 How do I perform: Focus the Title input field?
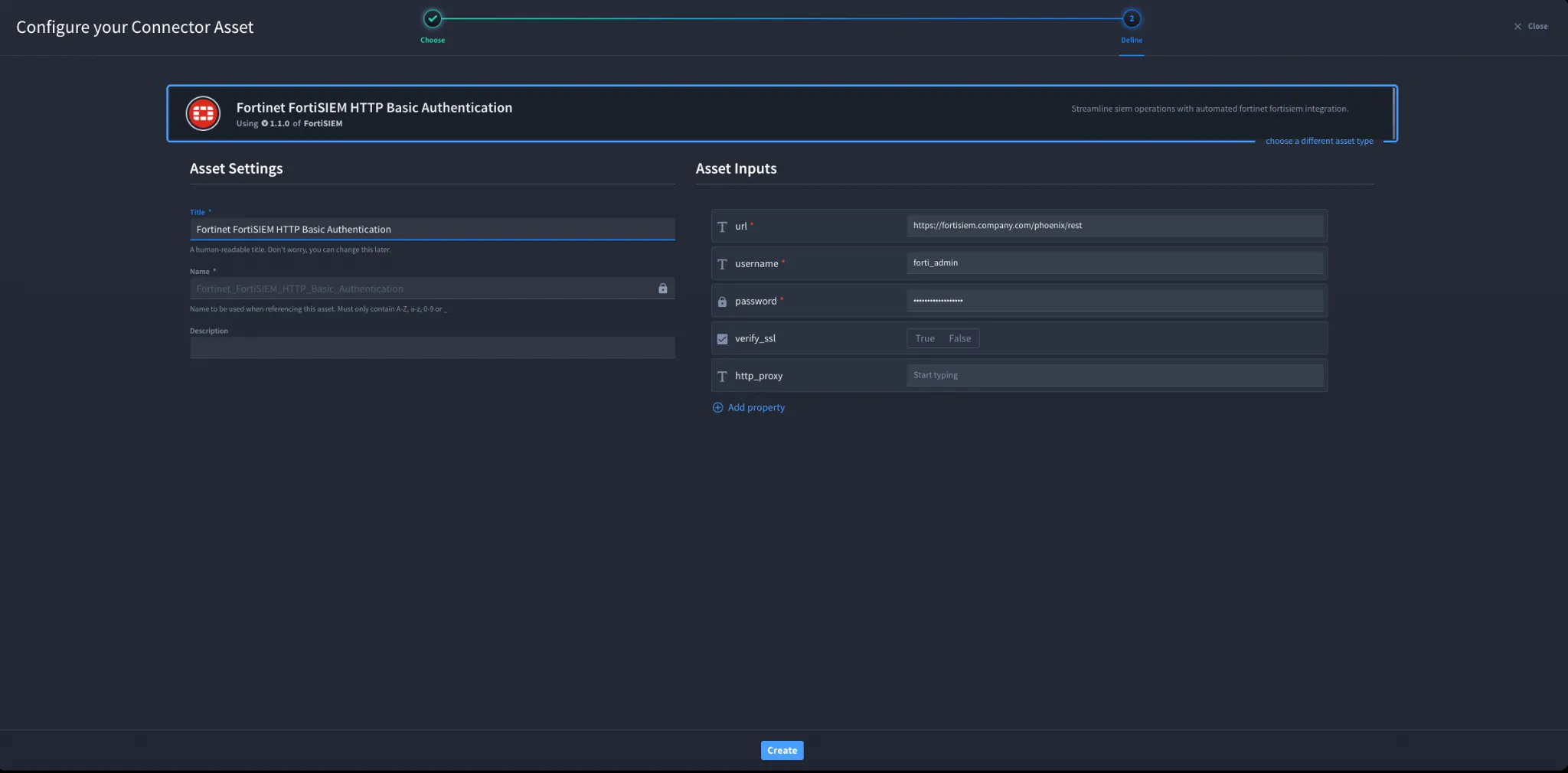coord(433,230)
